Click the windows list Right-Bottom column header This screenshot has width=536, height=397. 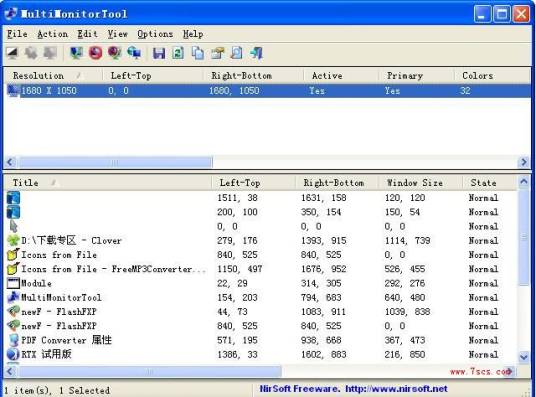[x=337, y=183]
